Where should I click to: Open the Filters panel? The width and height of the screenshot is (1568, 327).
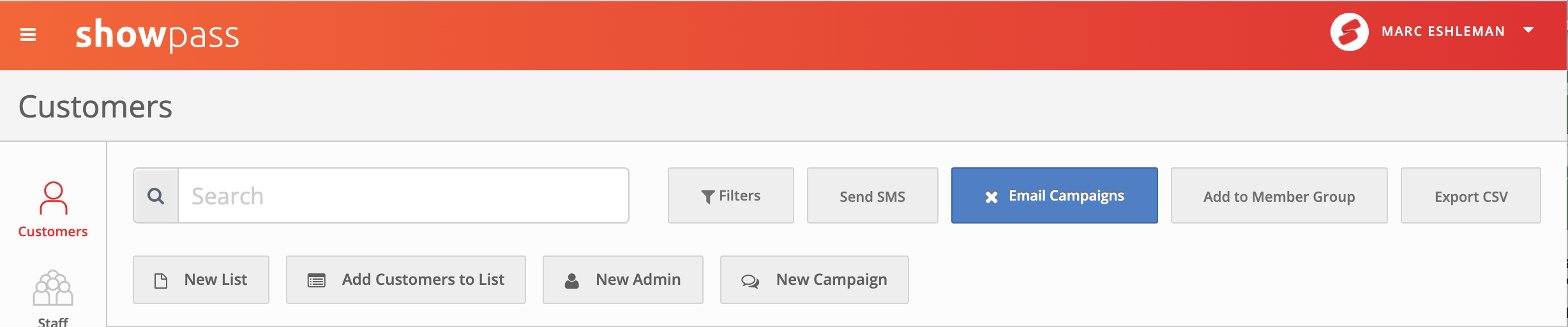731,195
